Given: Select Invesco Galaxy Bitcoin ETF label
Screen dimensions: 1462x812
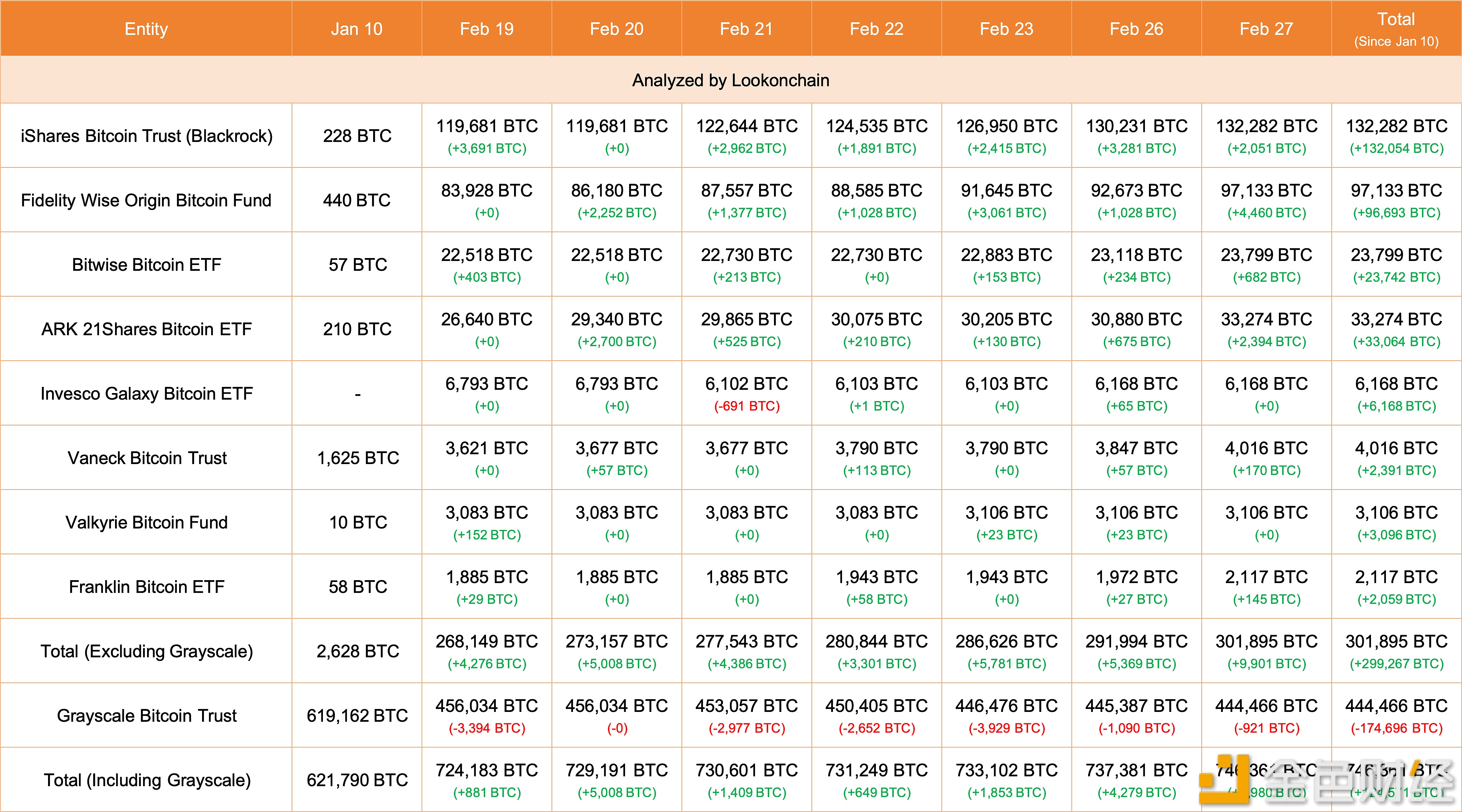Looking at the screenshot, I should pos(146,393).
